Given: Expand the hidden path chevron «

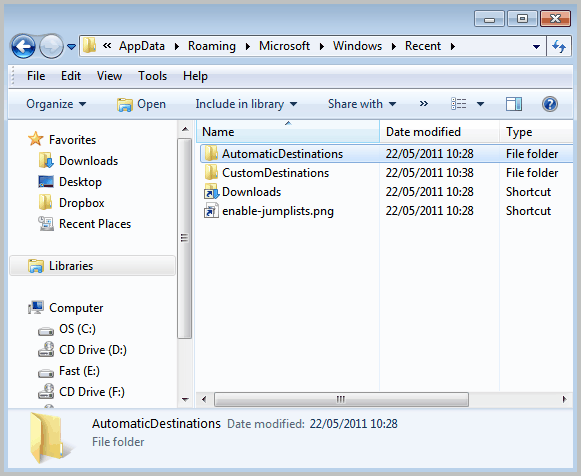Looking at the screenshot, I should (x=107, y=46).
